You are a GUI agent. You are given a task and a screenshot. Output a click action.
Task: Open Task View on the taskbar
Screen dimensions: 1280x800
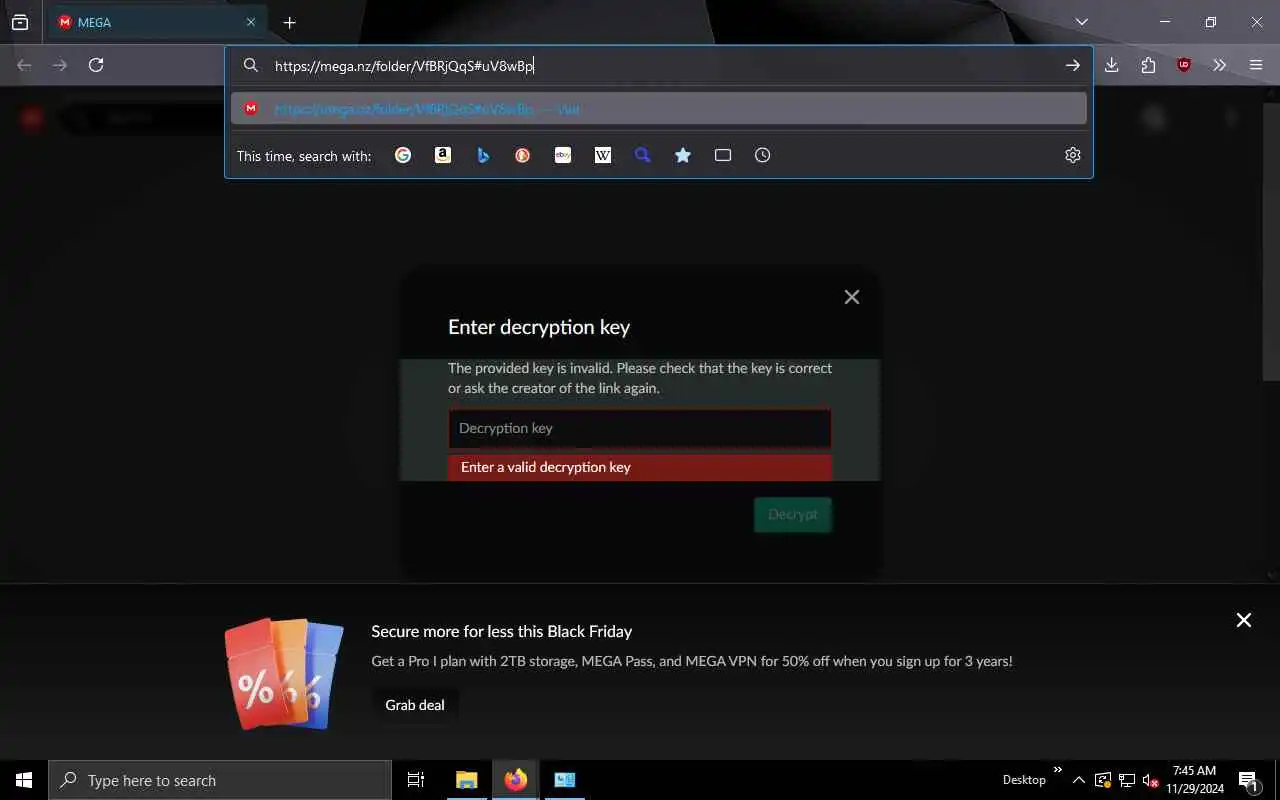click(416, 780)
